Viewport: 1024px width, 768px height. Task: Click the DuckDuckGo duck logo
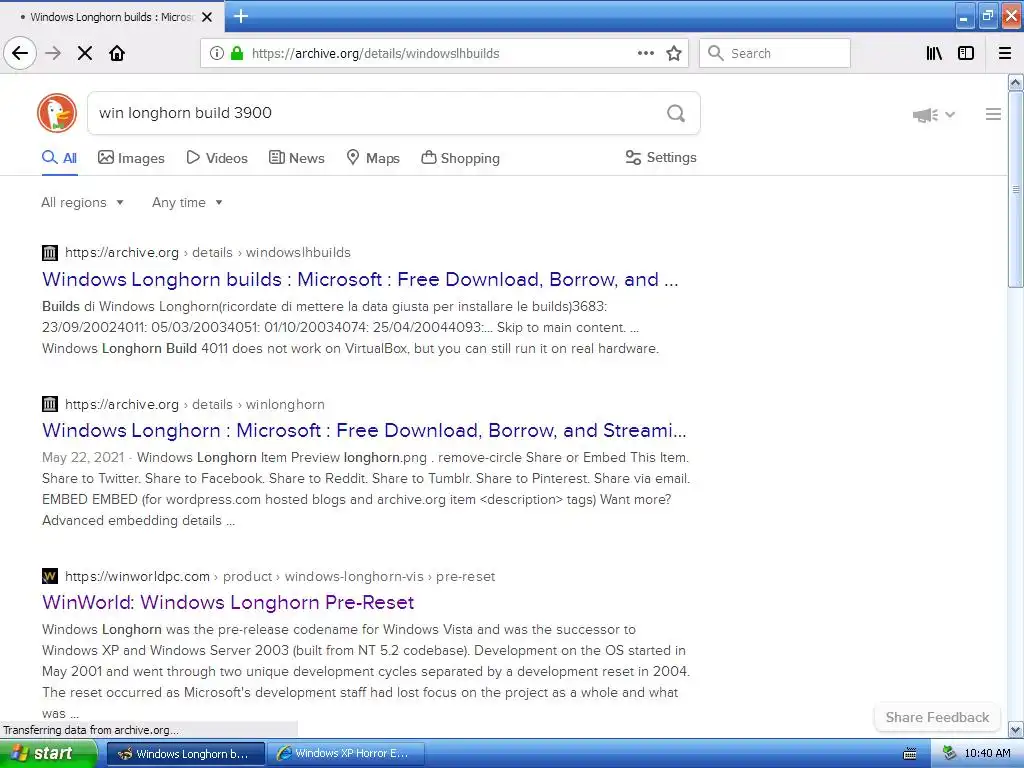click(57, 113)
